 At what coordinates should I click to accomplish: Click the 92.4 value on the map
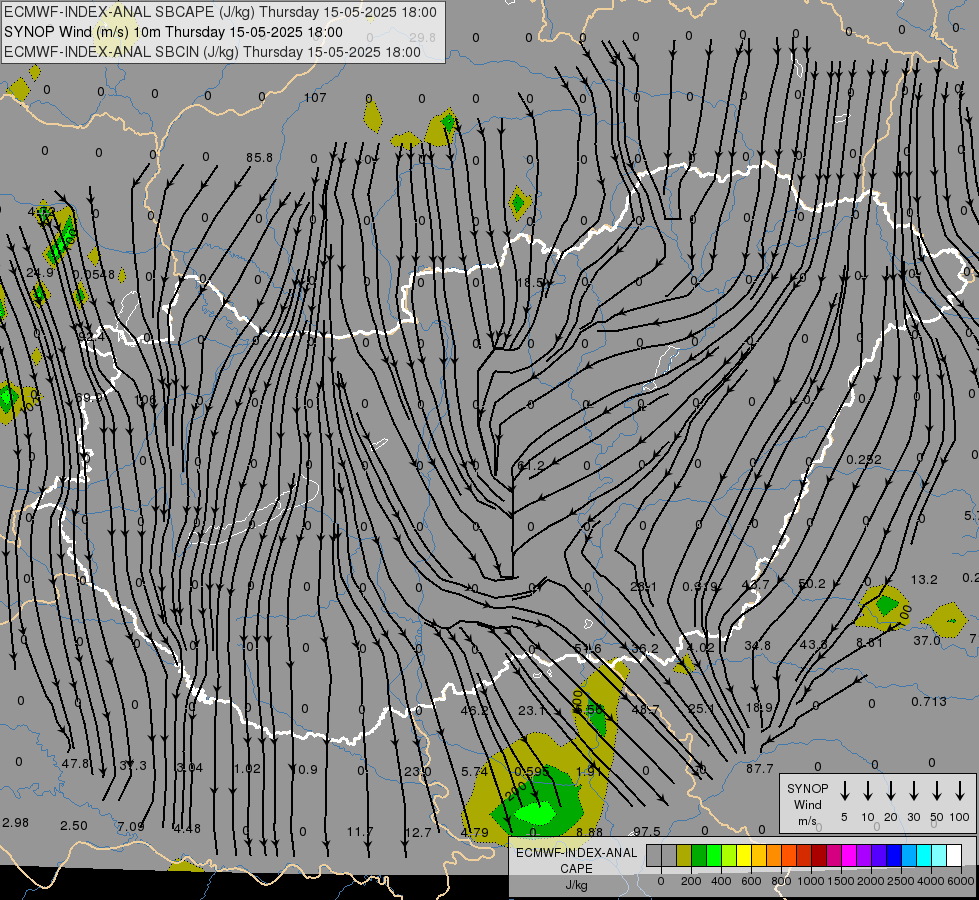point(91,337)
